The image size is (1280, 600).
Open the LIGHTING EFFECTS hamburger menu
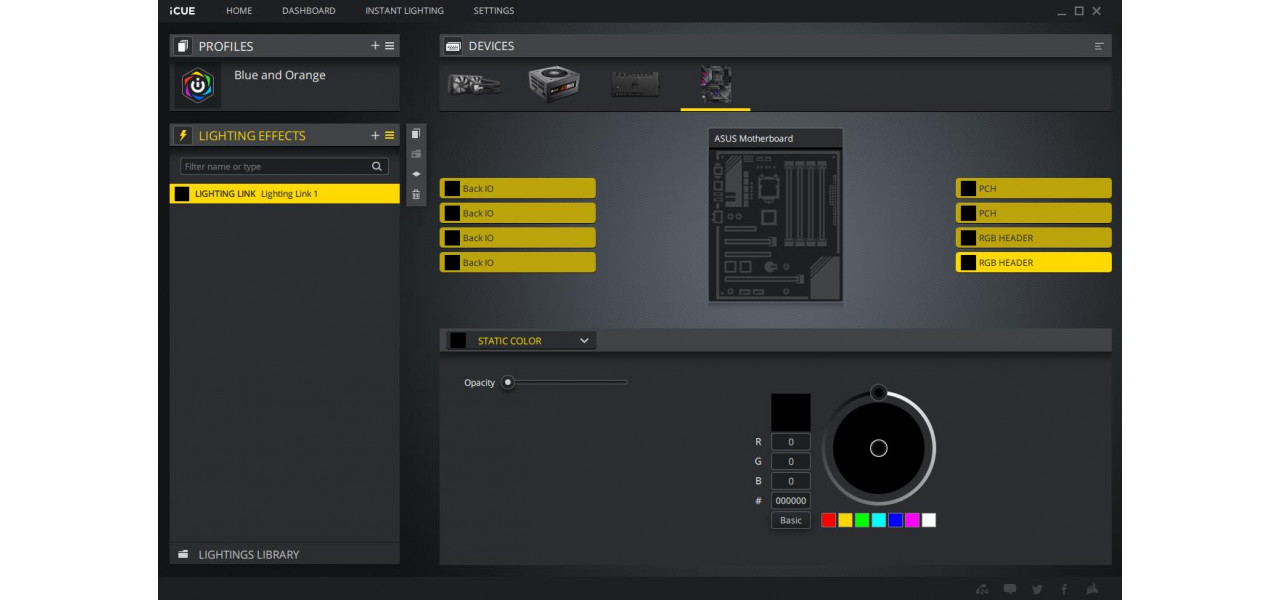pyautogui.click(x=390, y=135)
